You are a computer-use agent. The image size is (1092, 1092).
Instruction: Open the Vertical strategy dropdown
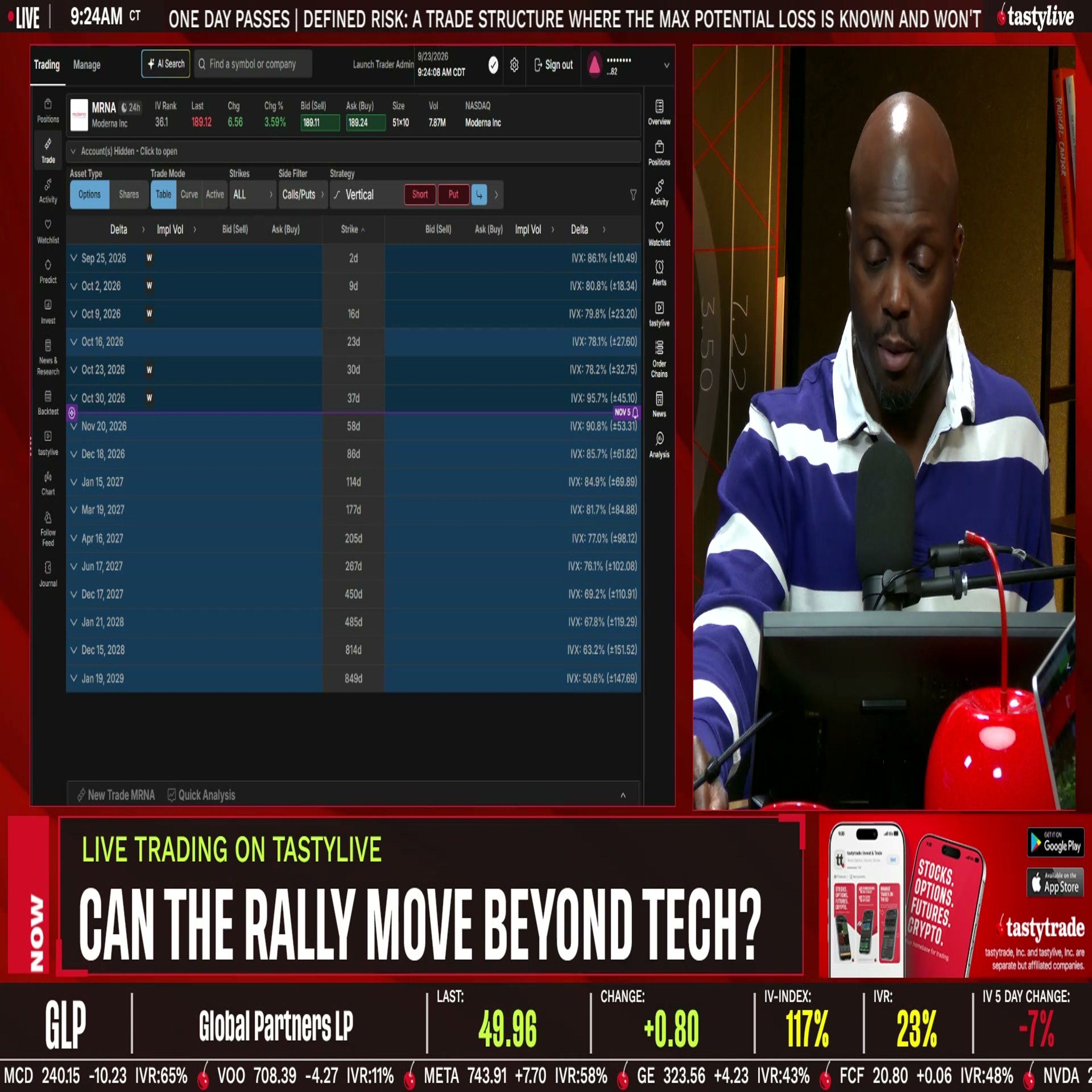pos(366,194)
